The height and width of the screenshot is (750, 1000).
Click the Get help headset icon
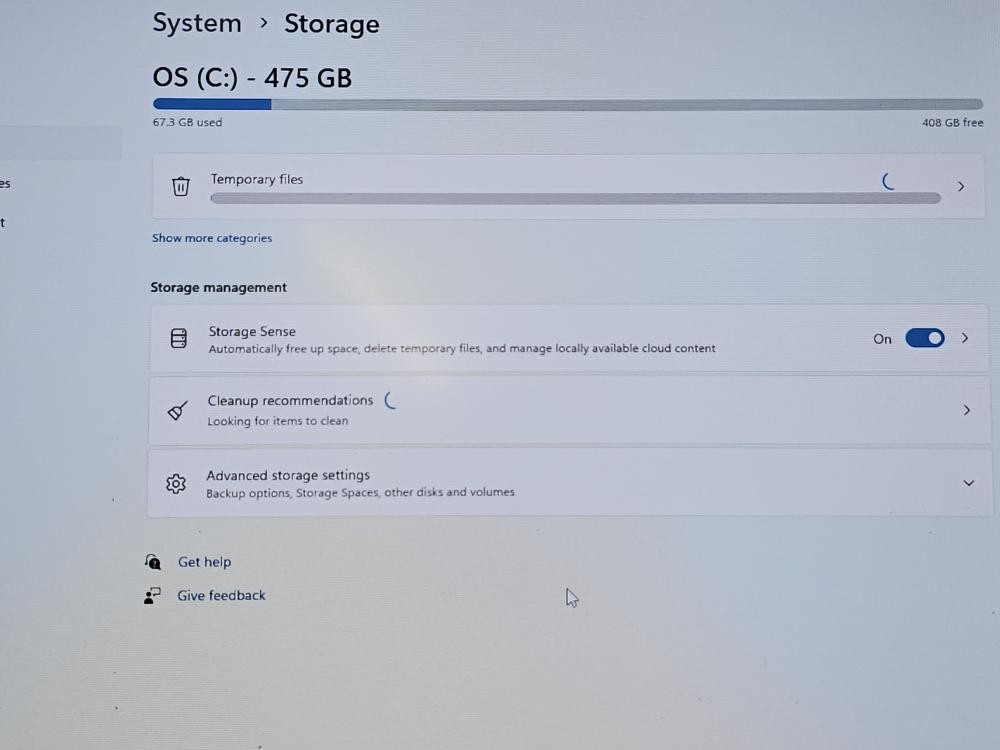point(153,561)
